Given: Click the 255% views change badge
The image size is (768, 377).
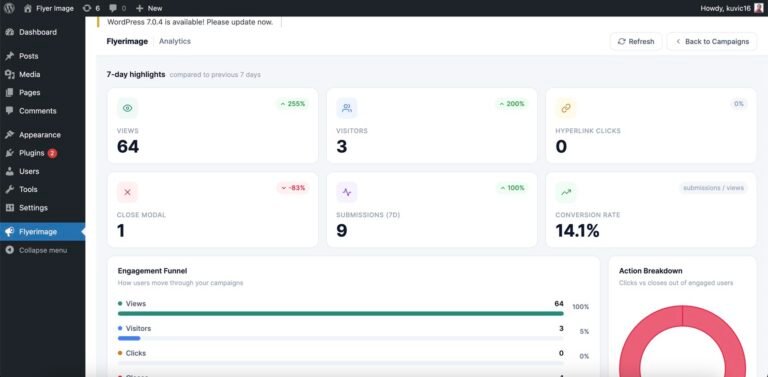Looking at the screenshot, I should pyautogui.click(x=292, y=104).
